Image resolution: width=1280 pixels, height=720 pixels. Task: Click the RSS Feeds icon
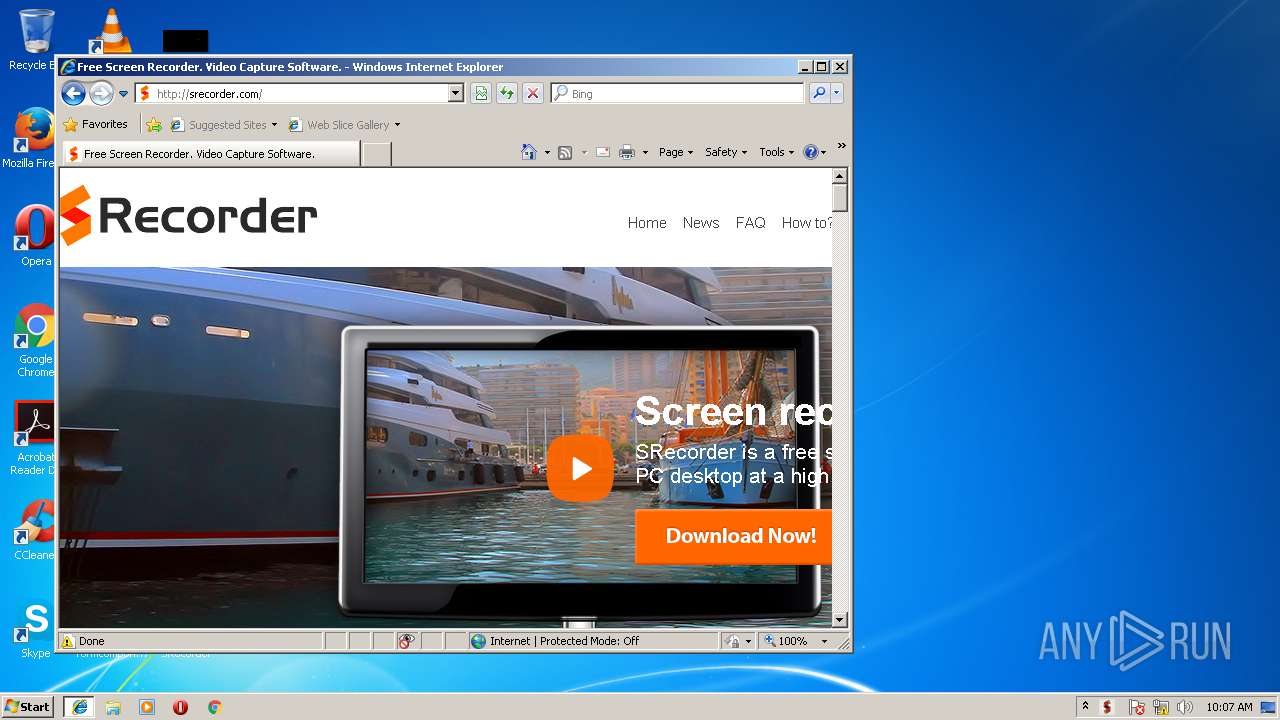(x=565, y=152)
